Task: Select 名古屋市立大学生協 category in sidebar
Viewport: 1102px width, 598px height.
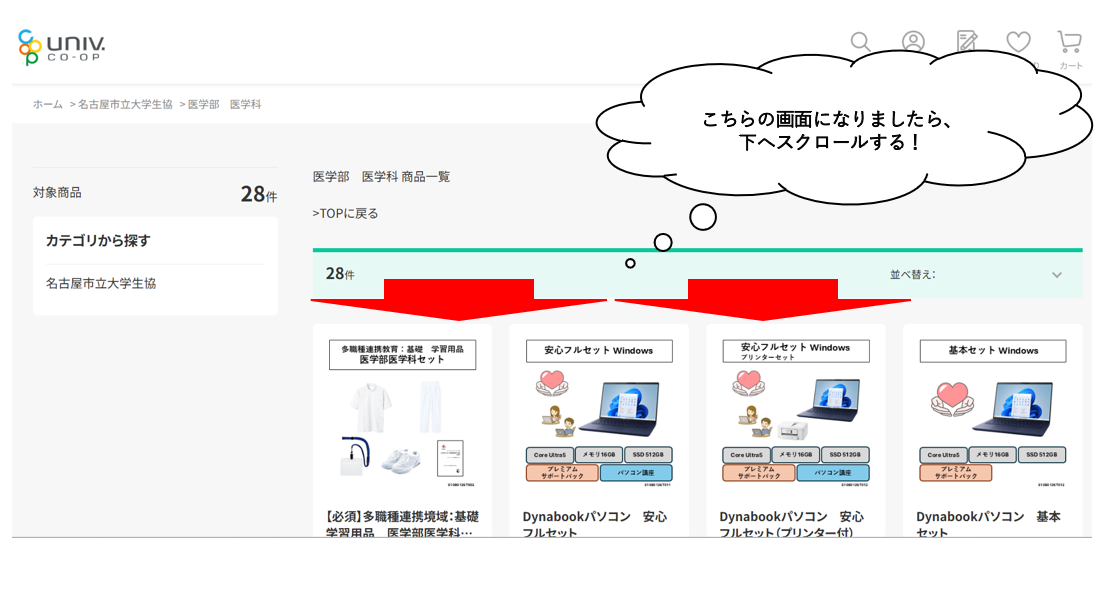Action: click(101, 283)
